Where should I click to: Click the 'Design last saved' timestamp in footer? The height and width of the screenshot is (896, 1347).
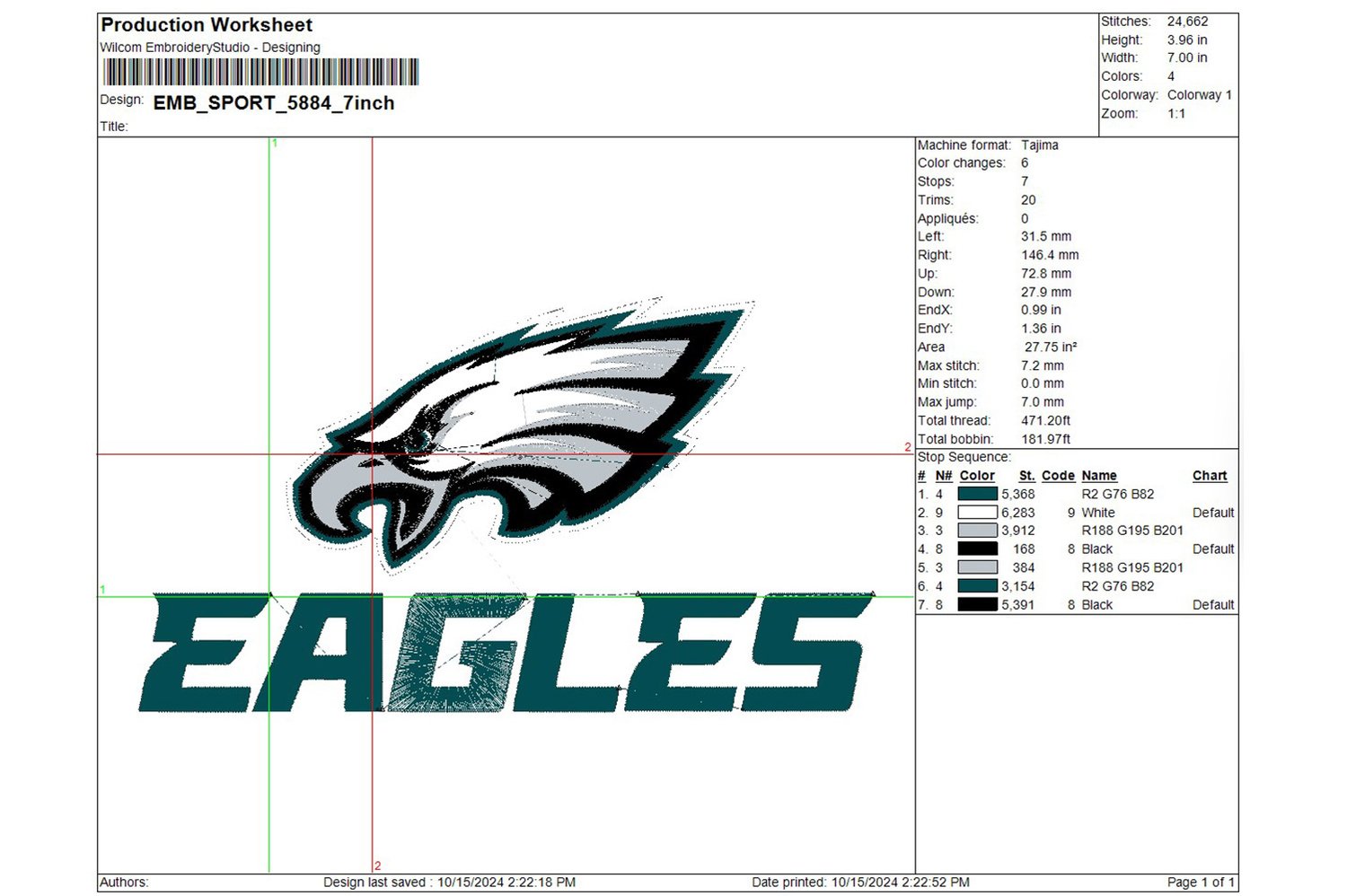tap(450, 883)
